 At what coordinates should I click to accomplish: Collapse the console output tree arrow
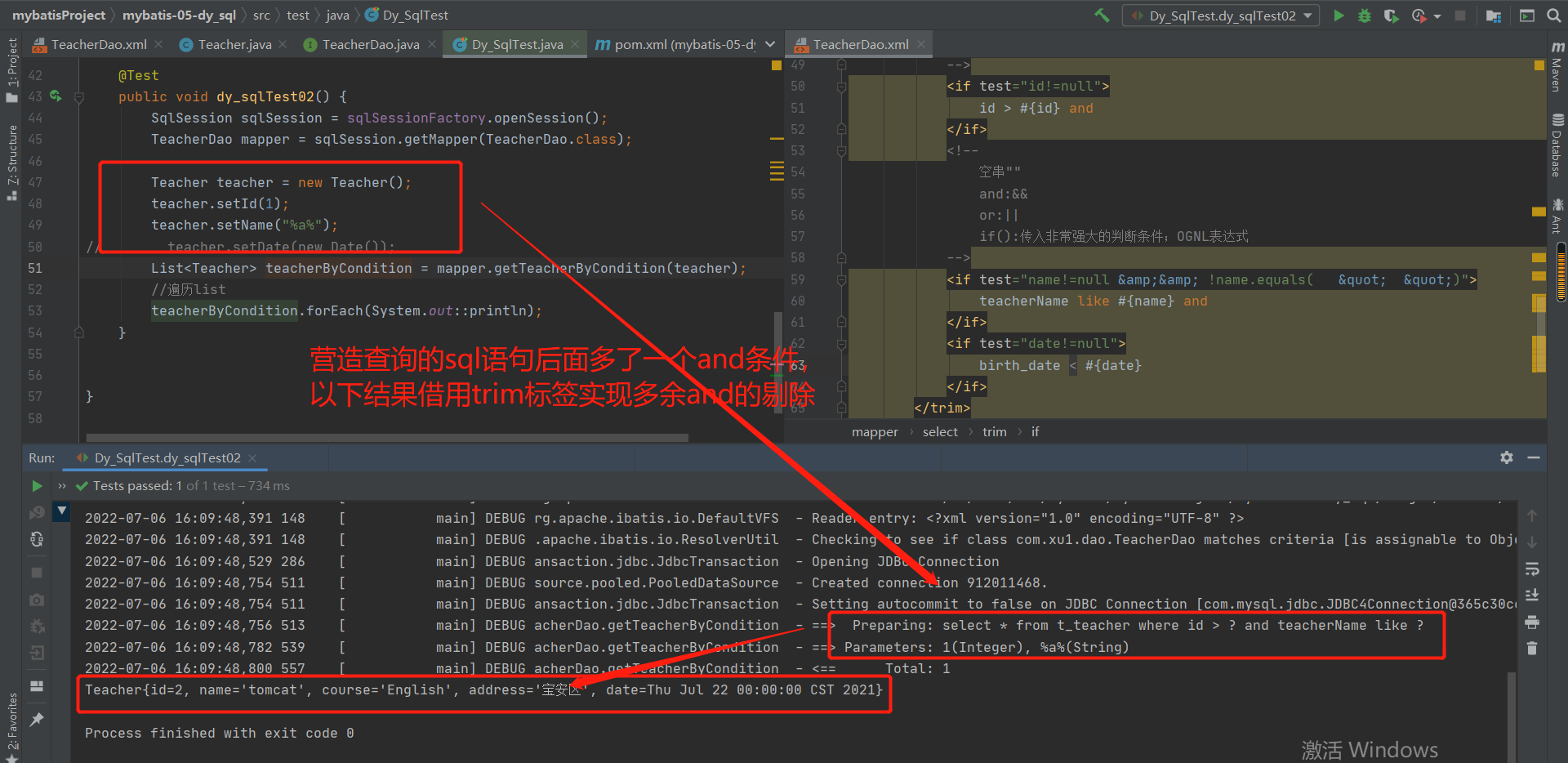[x=62, y=511]
